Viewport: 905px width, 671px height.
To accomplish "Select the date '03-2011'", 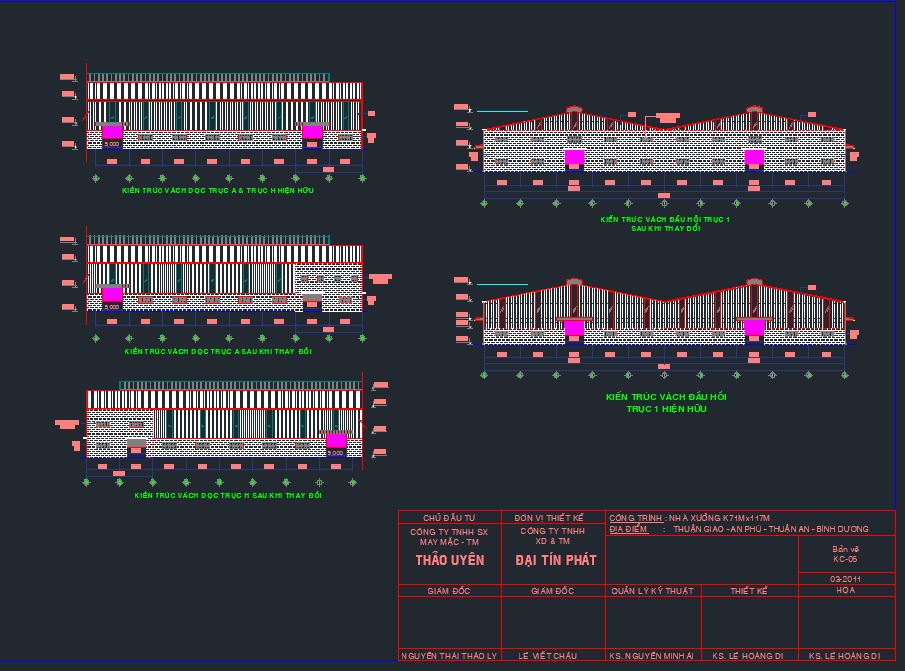I will tap(845, 579).
